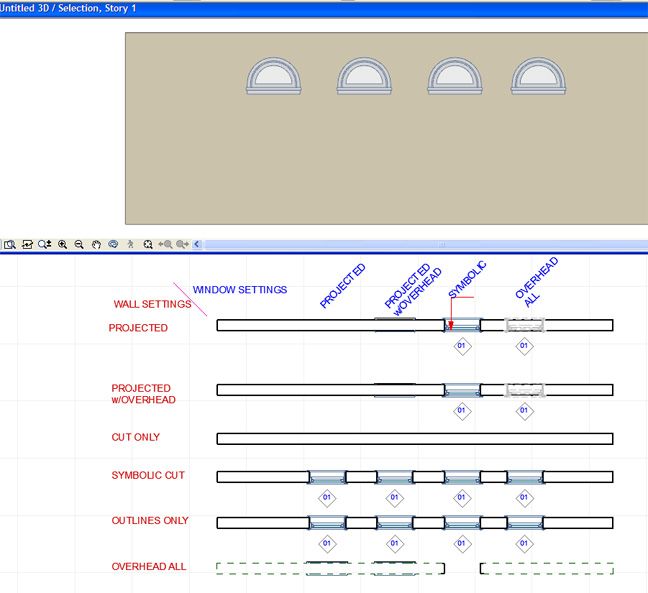Click third 01 marker in OUTLINES ONLY row
Screen dimensions: 648x593
[462, 543]
